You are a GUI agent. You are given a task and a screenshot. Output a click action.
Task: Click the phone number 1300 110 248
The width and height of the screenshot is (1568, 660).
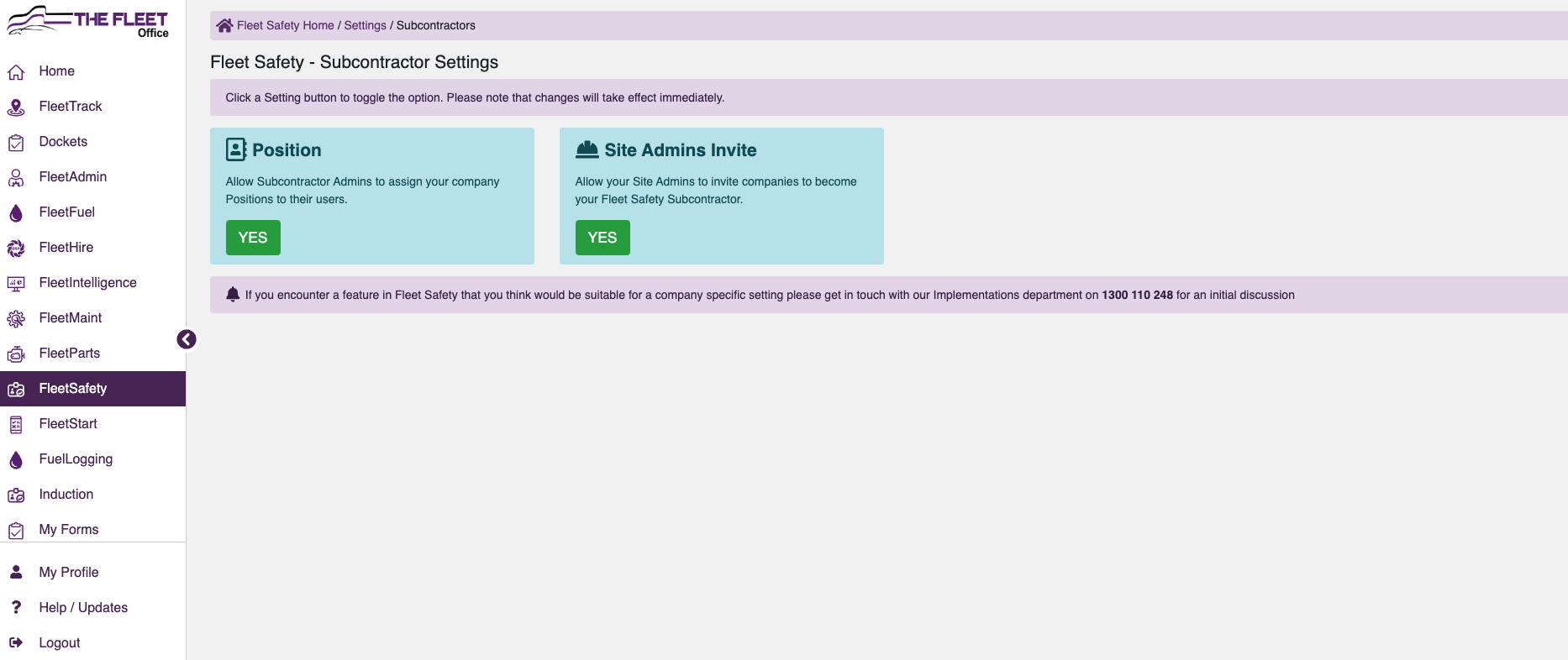pyautogui.click(x=1137, y=295)
